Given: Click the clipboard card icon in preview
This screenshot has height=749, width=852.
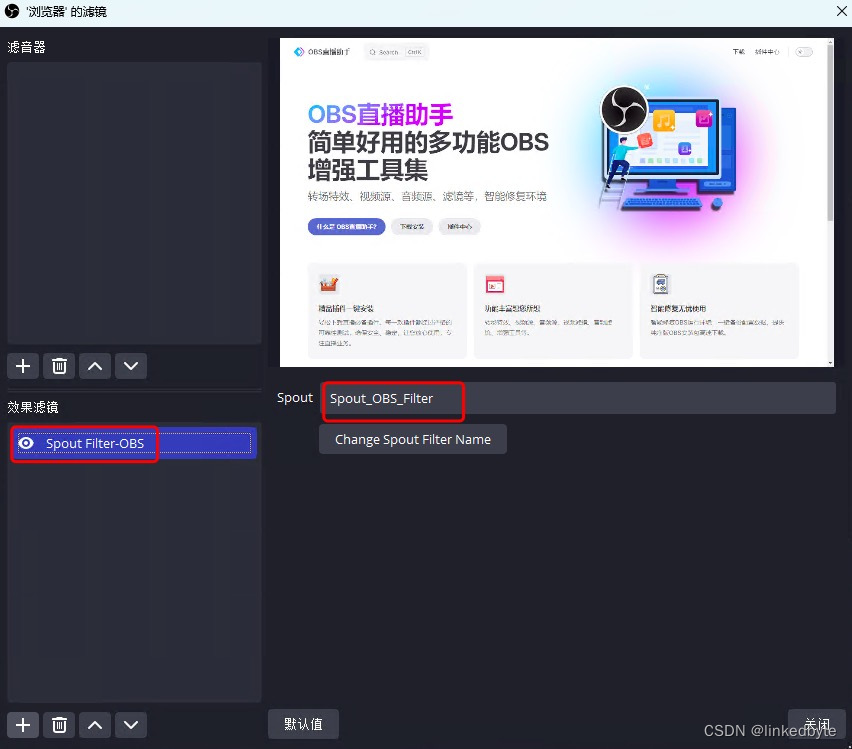Looking at the screenshot, I should (x=661, y=283).
